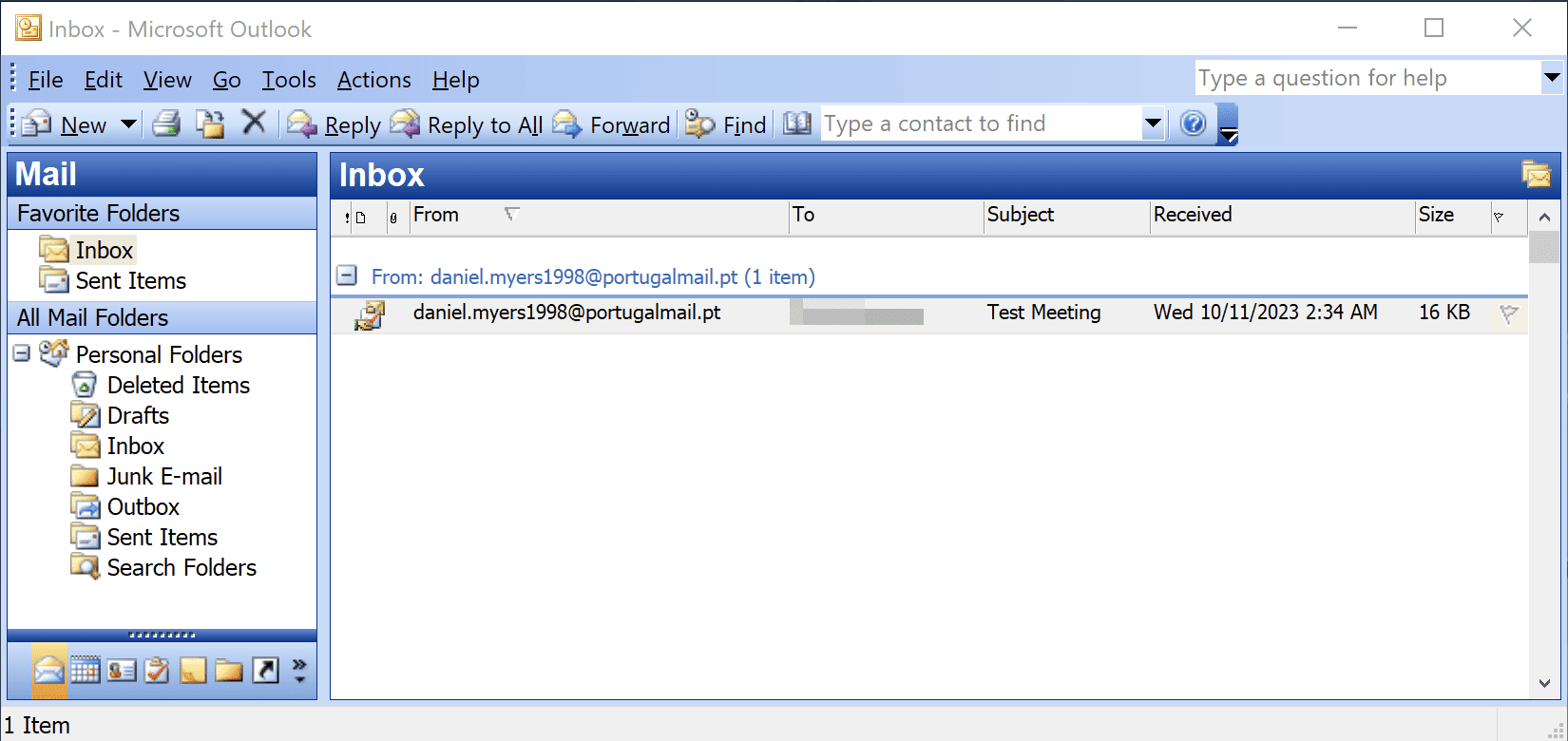Click the blue Help question mark icon
The width and height of the screenshot is (1568, 741).
click(1194, 123)
